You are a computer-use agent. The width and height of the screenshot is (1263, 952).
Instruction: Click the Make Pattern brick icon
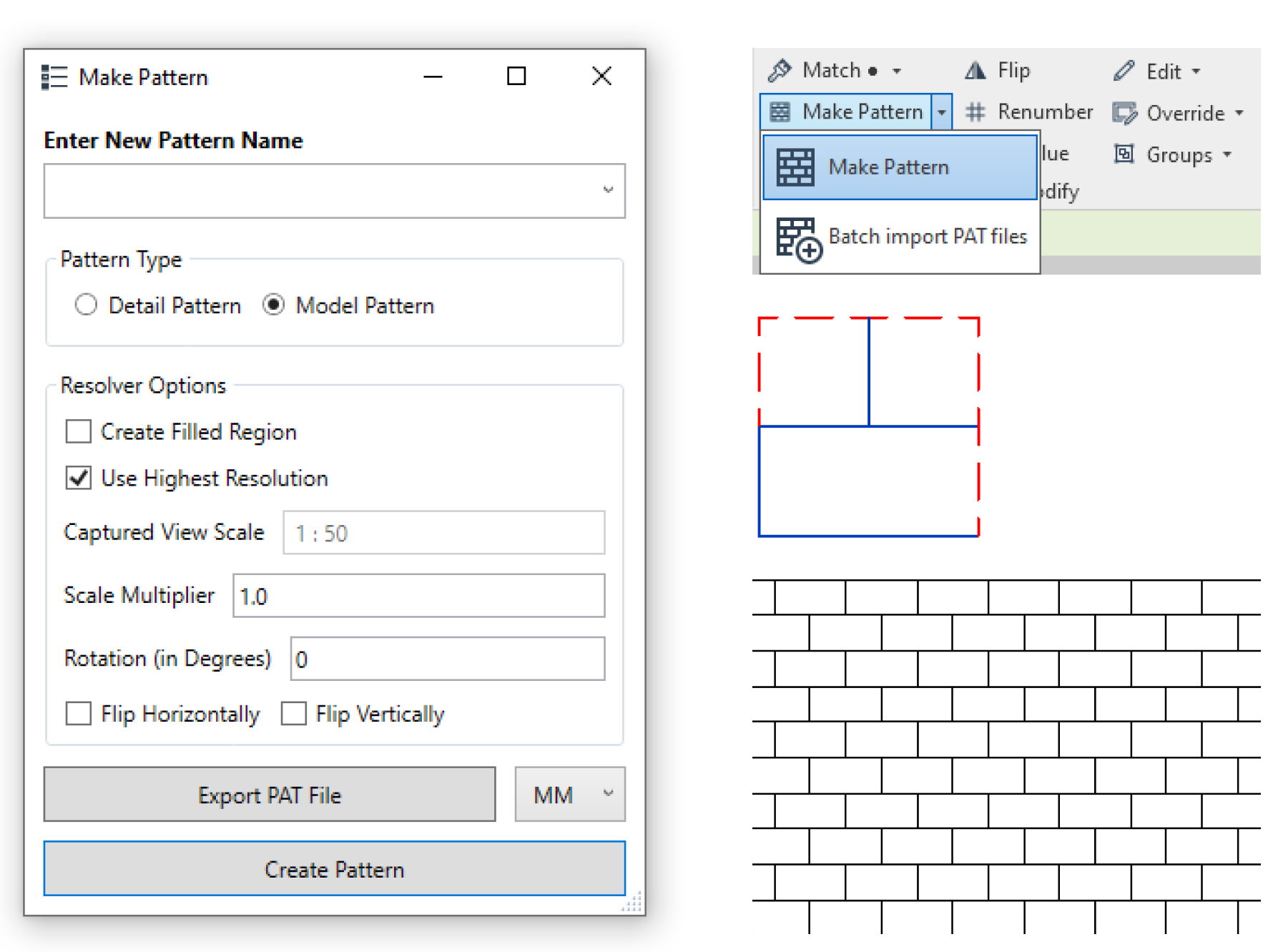[780, 112]
